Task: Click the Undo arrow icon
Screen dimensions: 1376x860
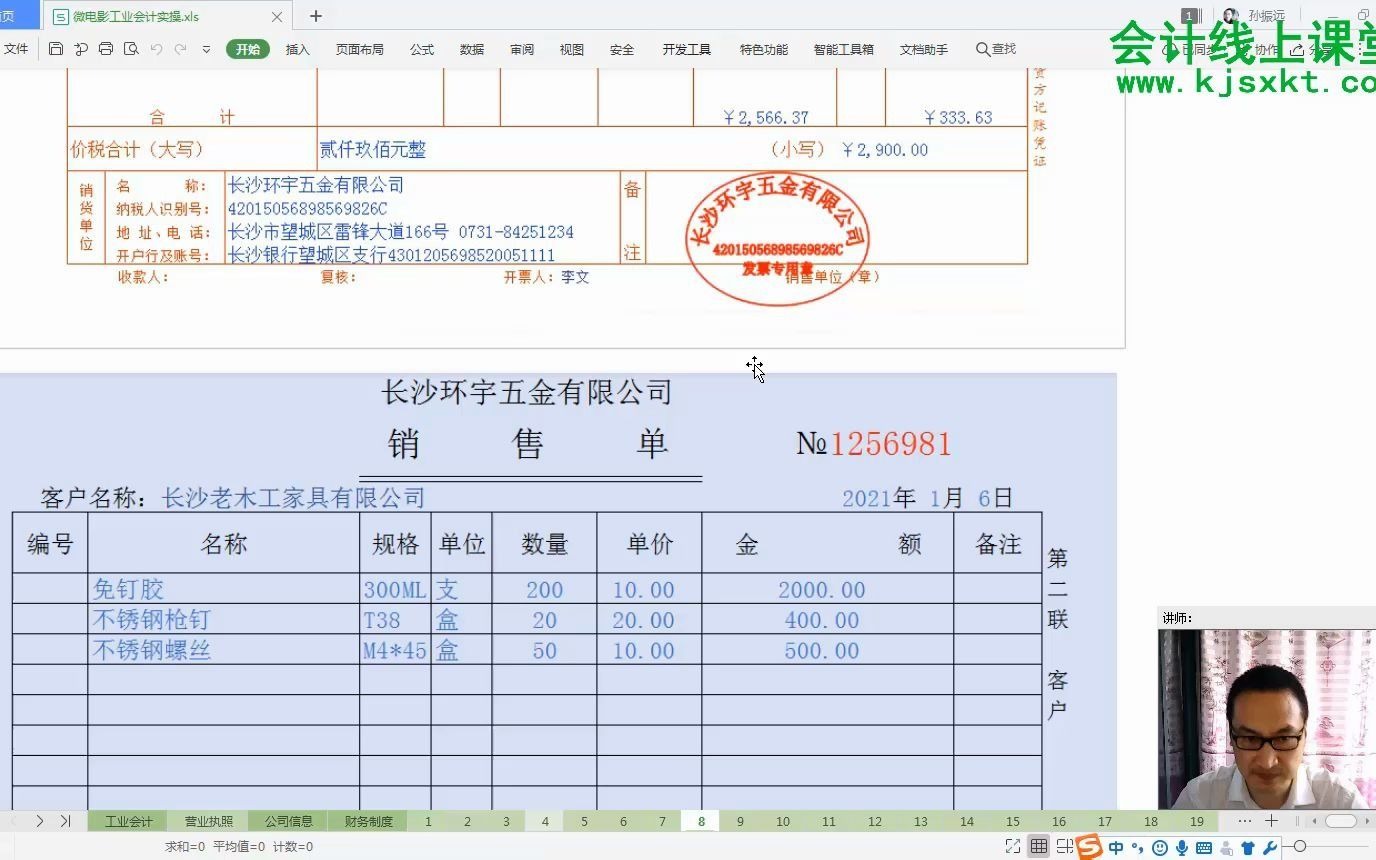Action: (x=156, y=49)
